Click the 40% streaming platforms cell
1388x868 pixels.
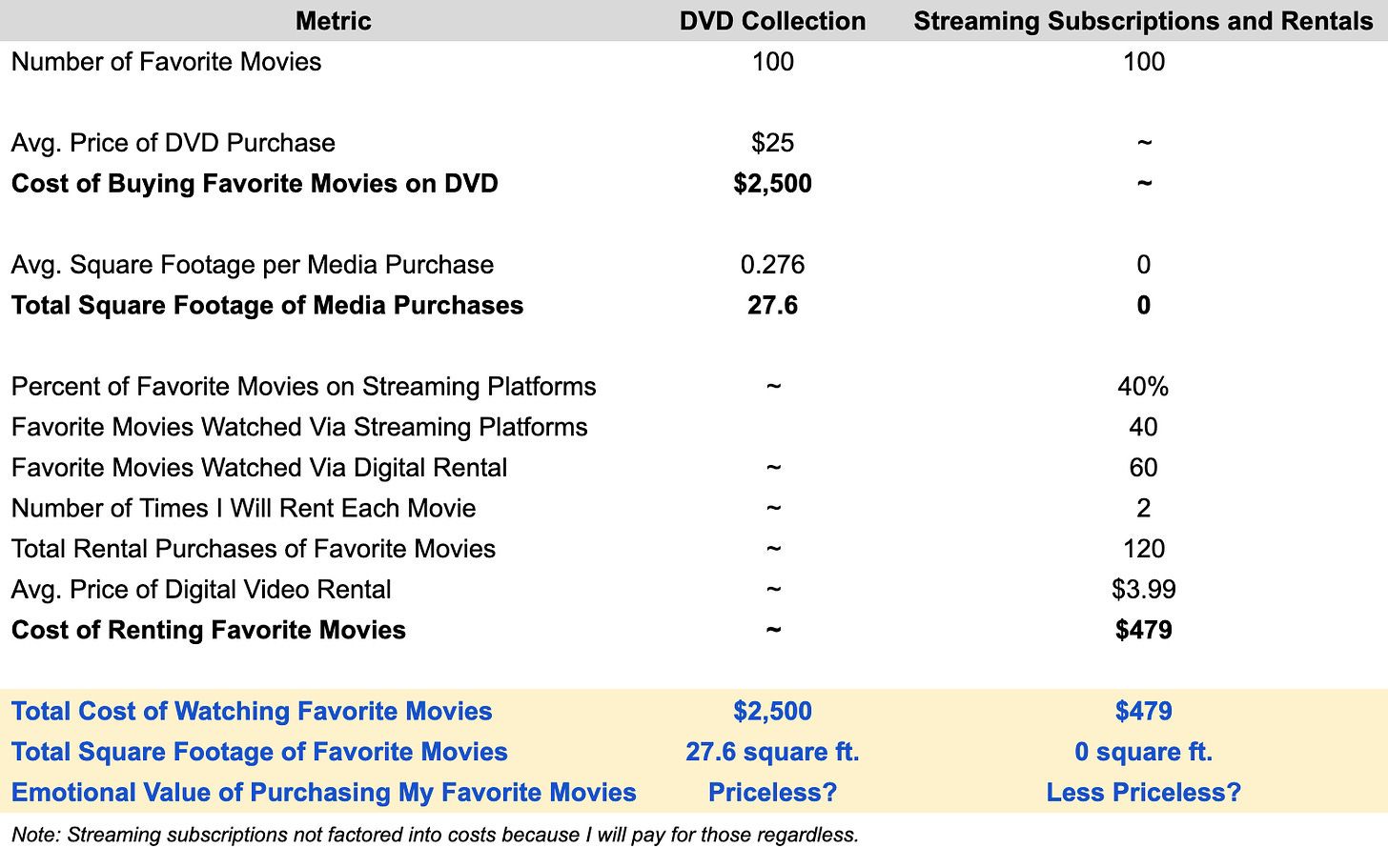coord(1143,387)
